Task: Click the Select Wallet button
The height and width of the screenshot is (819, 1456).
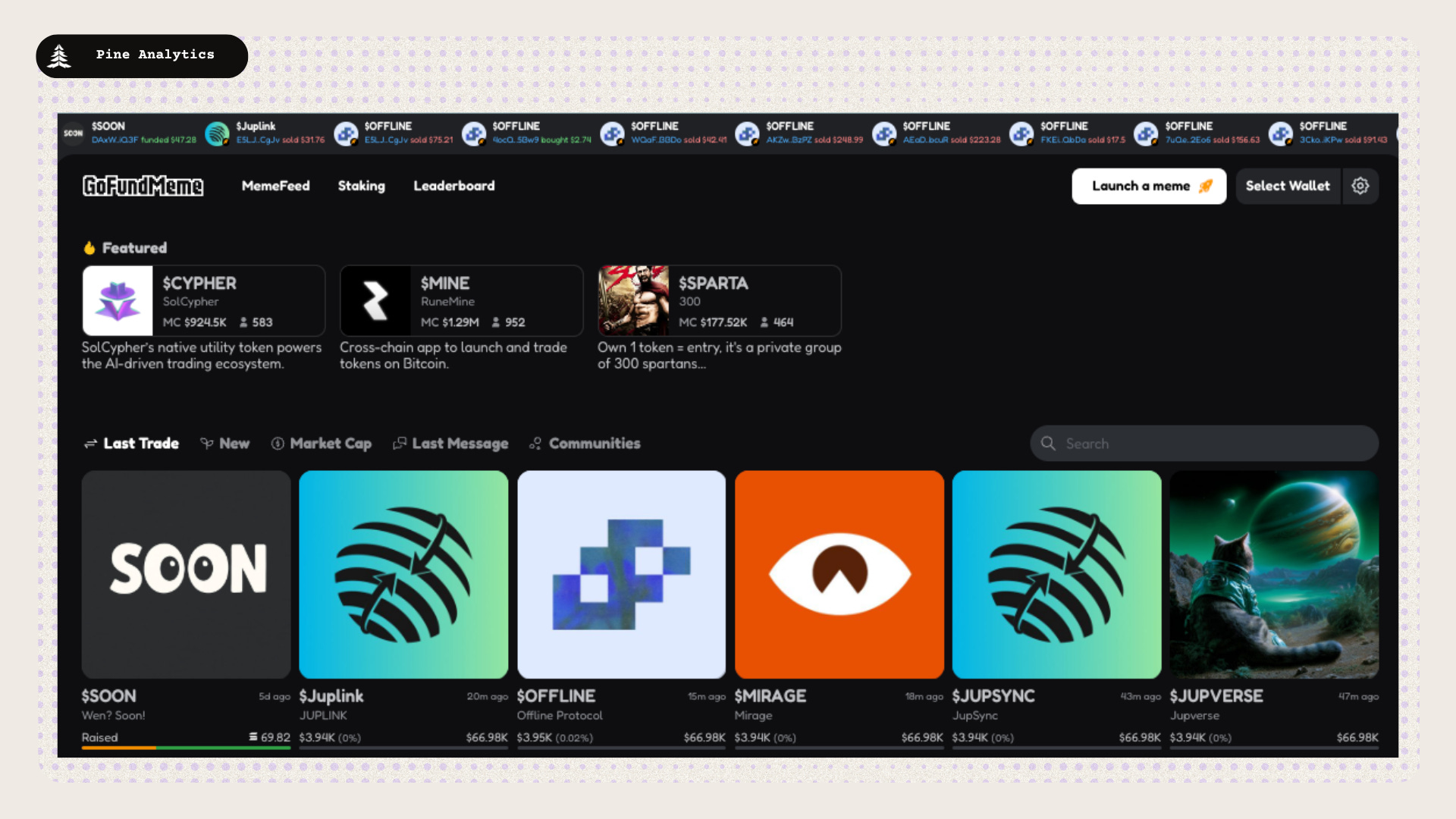Action: (1287, 186)
